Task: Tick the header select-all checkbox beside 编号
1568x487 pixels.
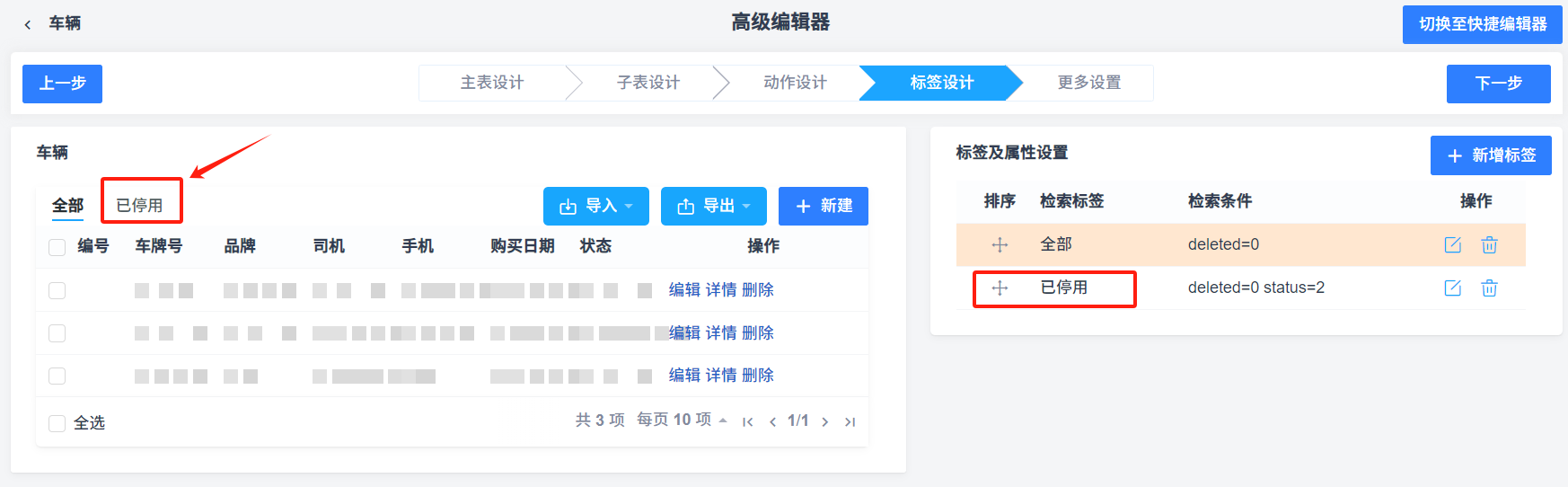Action: pyautogui.click(x=57, y=247)
